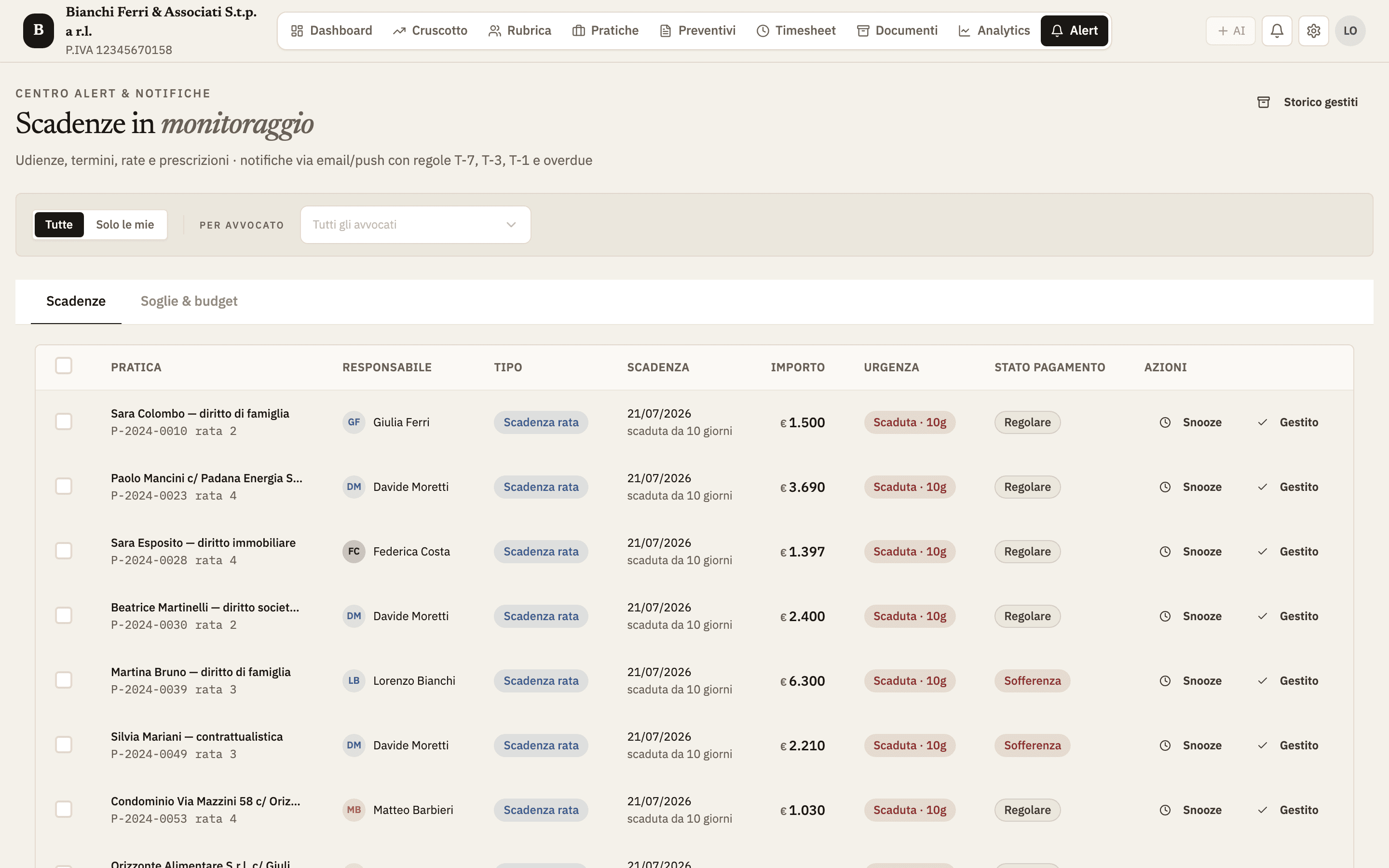1389x868 pixels.
Task: Select the Tutte filter toggle
Action: coord(59,224)
